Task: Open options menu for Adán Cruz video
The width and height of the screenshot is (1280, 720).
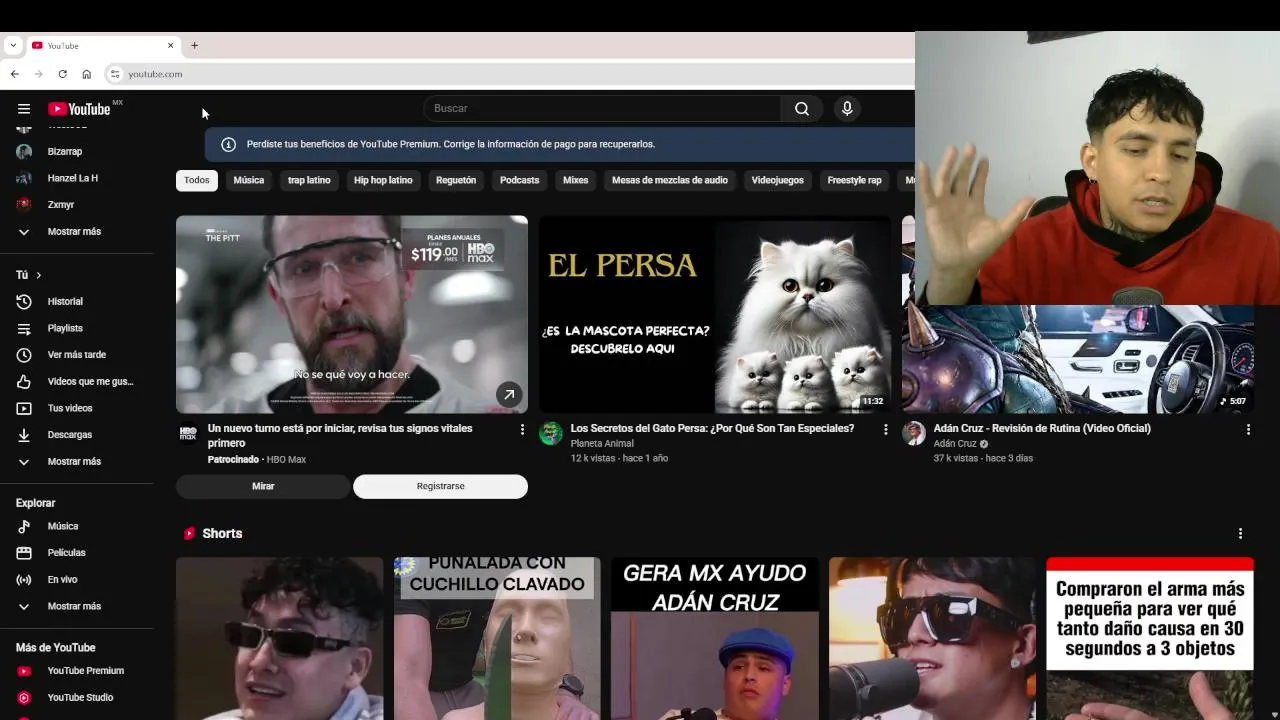Action: click(1248, 429)
